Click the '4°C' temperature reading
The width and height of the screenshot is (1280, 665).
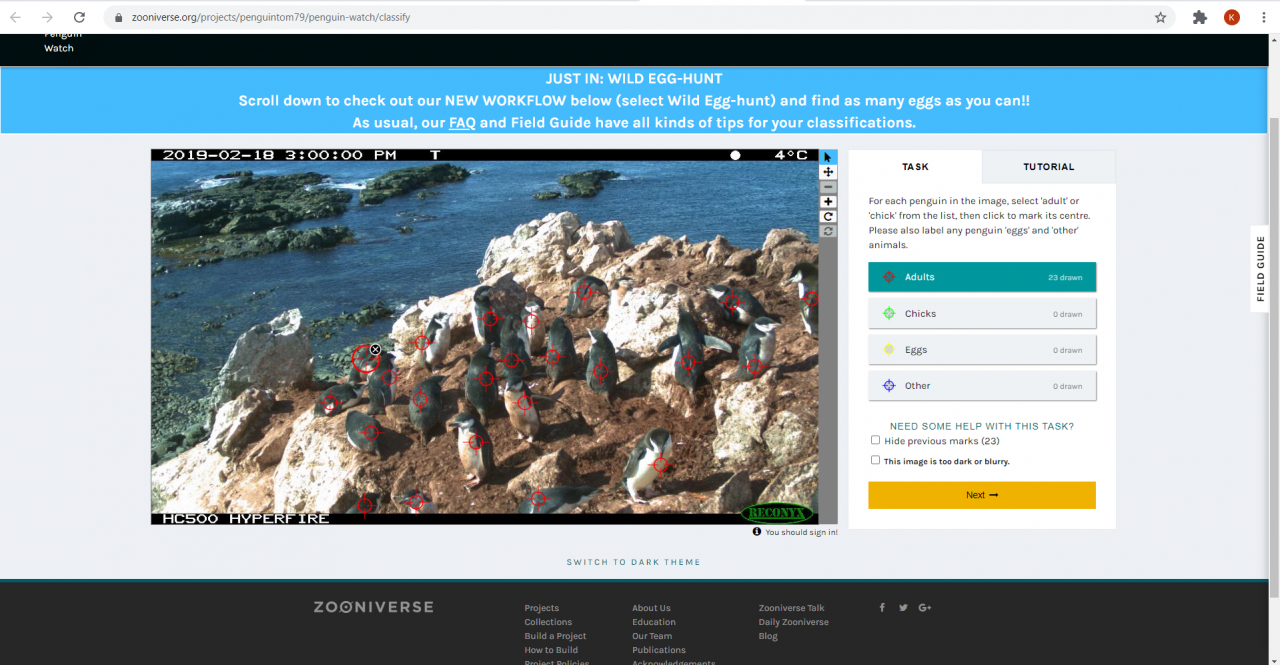pyautogui.click(x=791, y=155)
